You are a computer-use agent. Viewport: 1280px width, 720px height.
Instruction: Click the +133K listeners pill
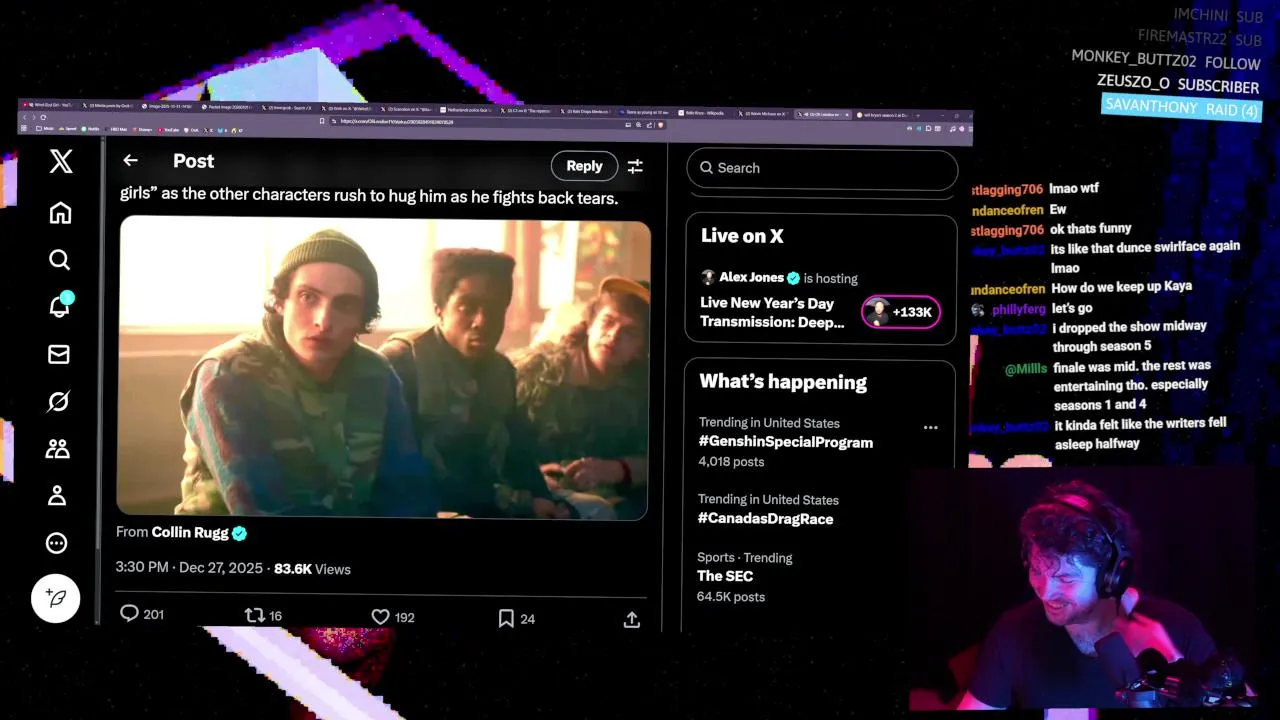click(x=900, y=312)
